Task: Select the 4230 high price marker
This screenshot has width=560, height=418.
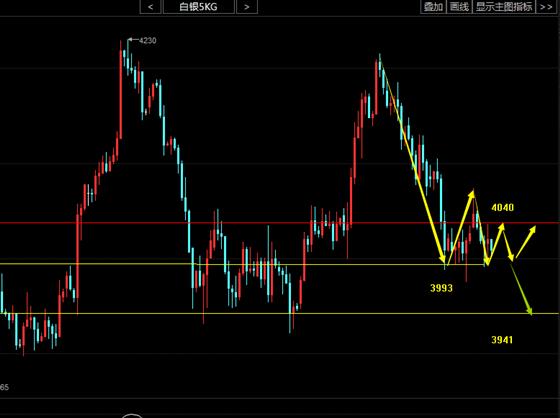Action: pos(148,40)
